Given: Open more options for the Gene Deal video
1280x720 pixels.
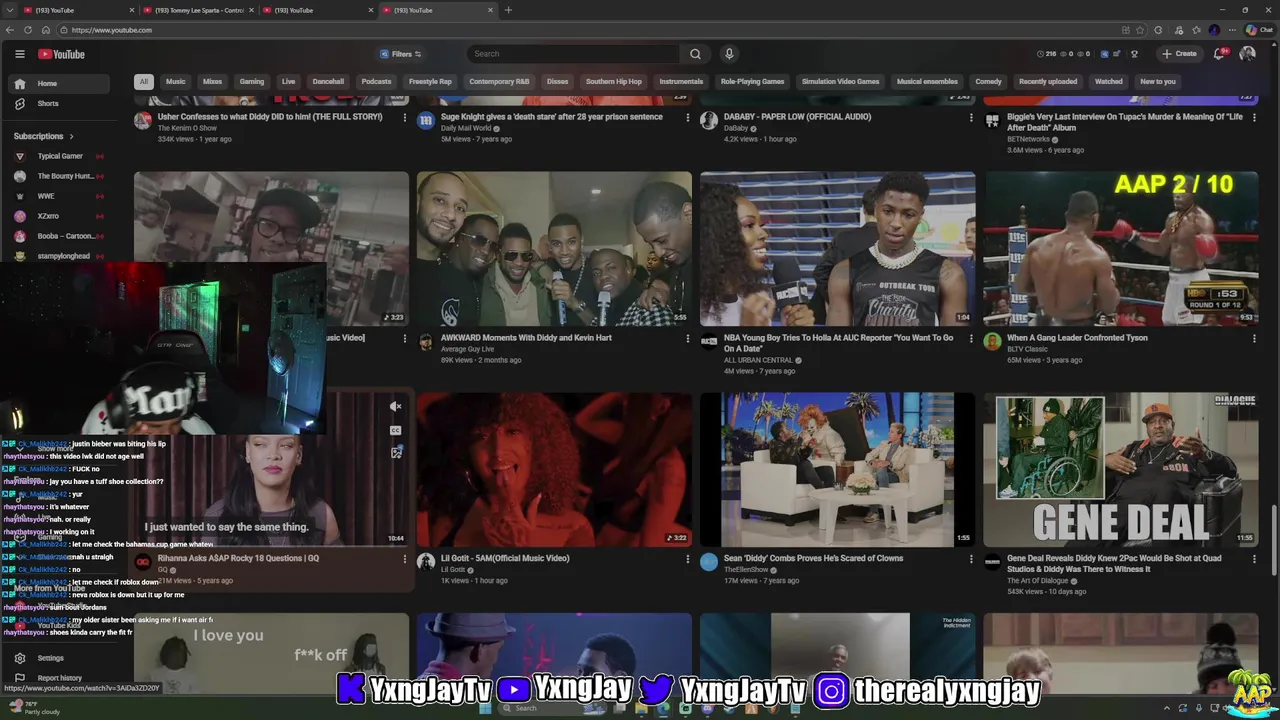Looking at the screenshot, I should point(1254,560).
